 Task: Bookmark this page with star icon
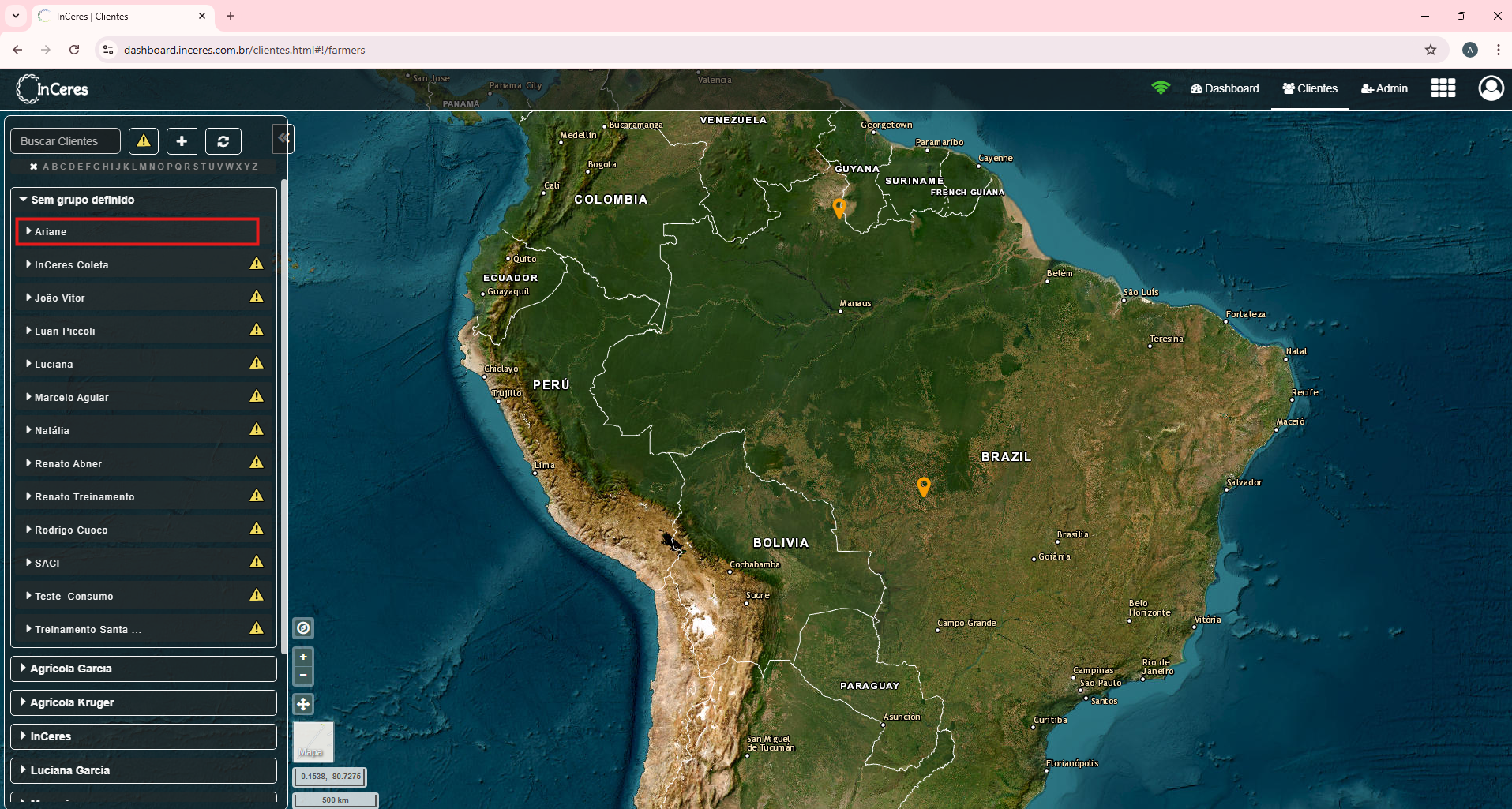click(1431, 50)
